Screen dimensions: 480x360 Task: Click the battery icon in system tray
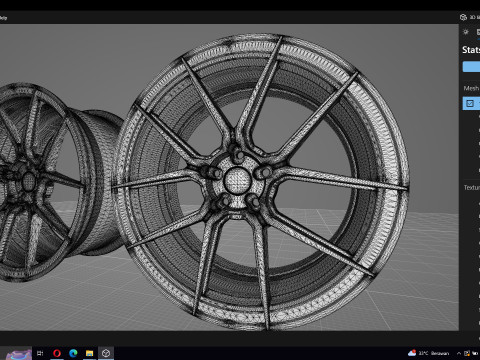pos(475,353)
